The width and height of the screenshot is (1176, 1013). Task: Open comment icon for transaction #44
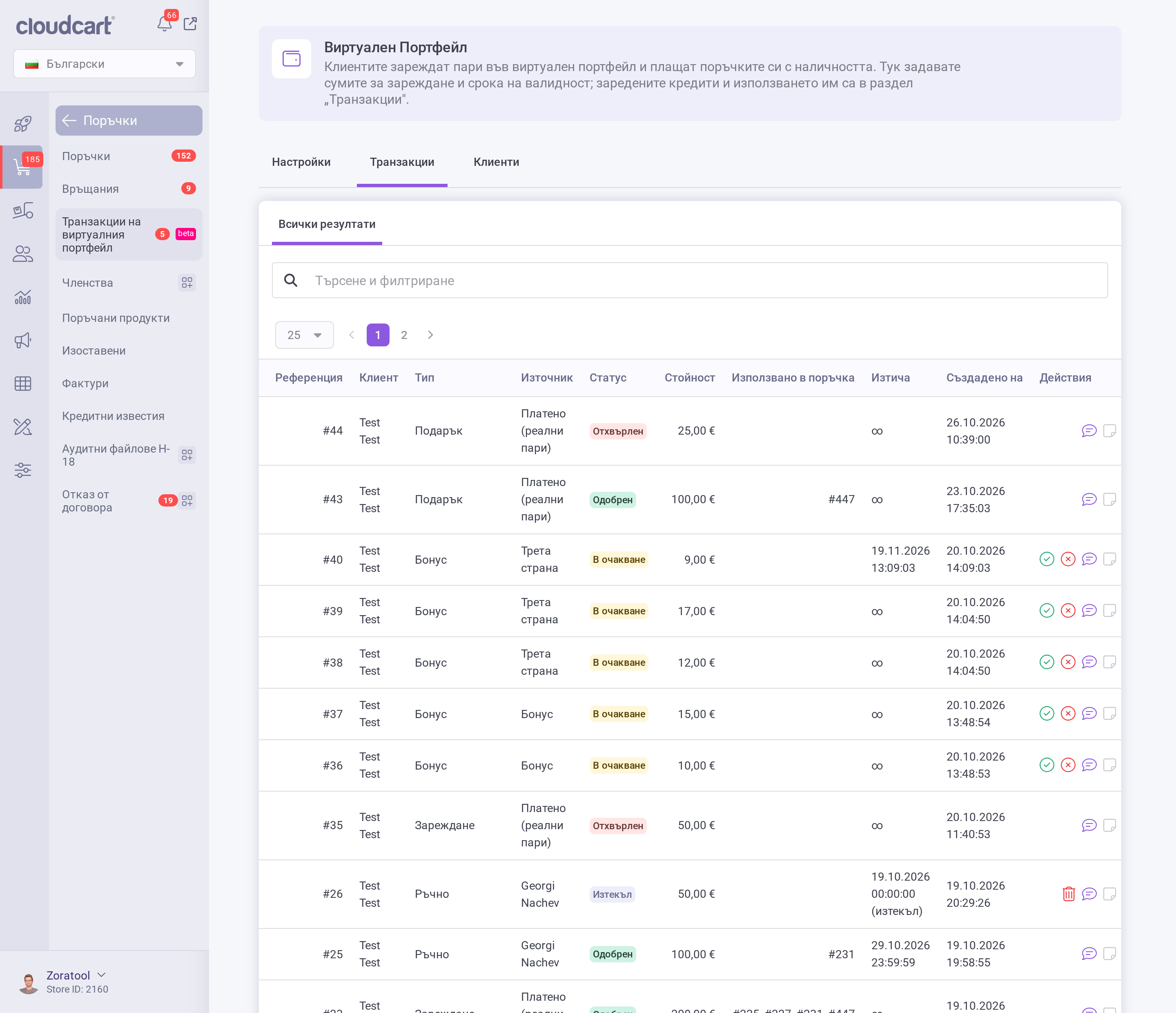pyautogui.click(x=1089, y=431)
